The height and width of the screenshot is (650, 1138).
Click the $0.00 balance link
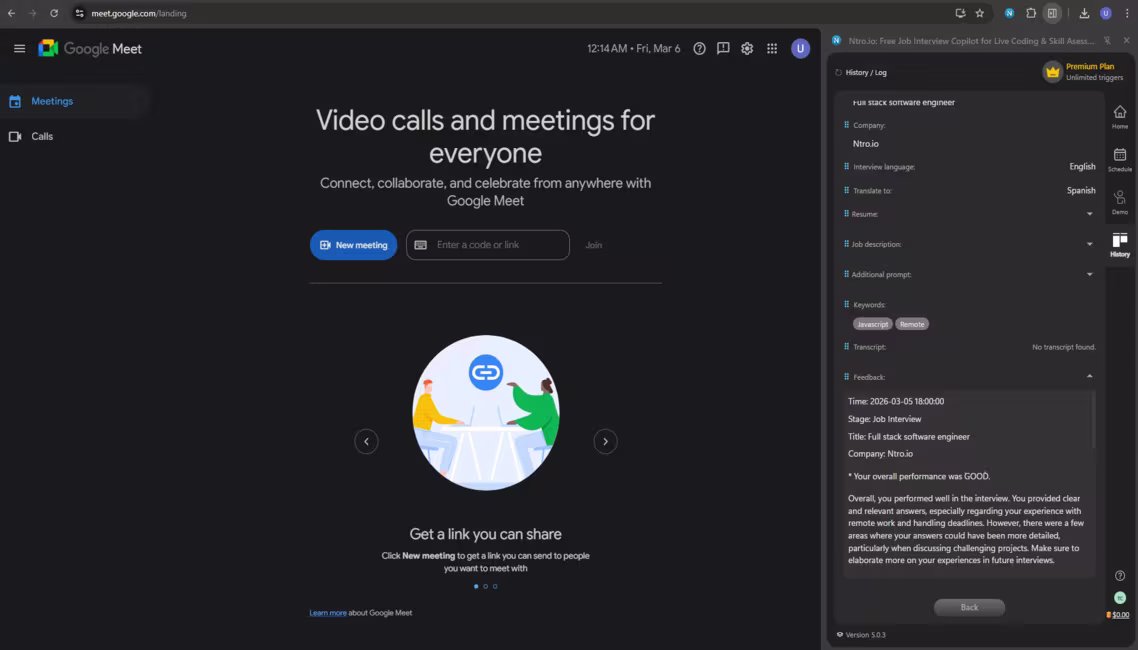coord(1121,615)
